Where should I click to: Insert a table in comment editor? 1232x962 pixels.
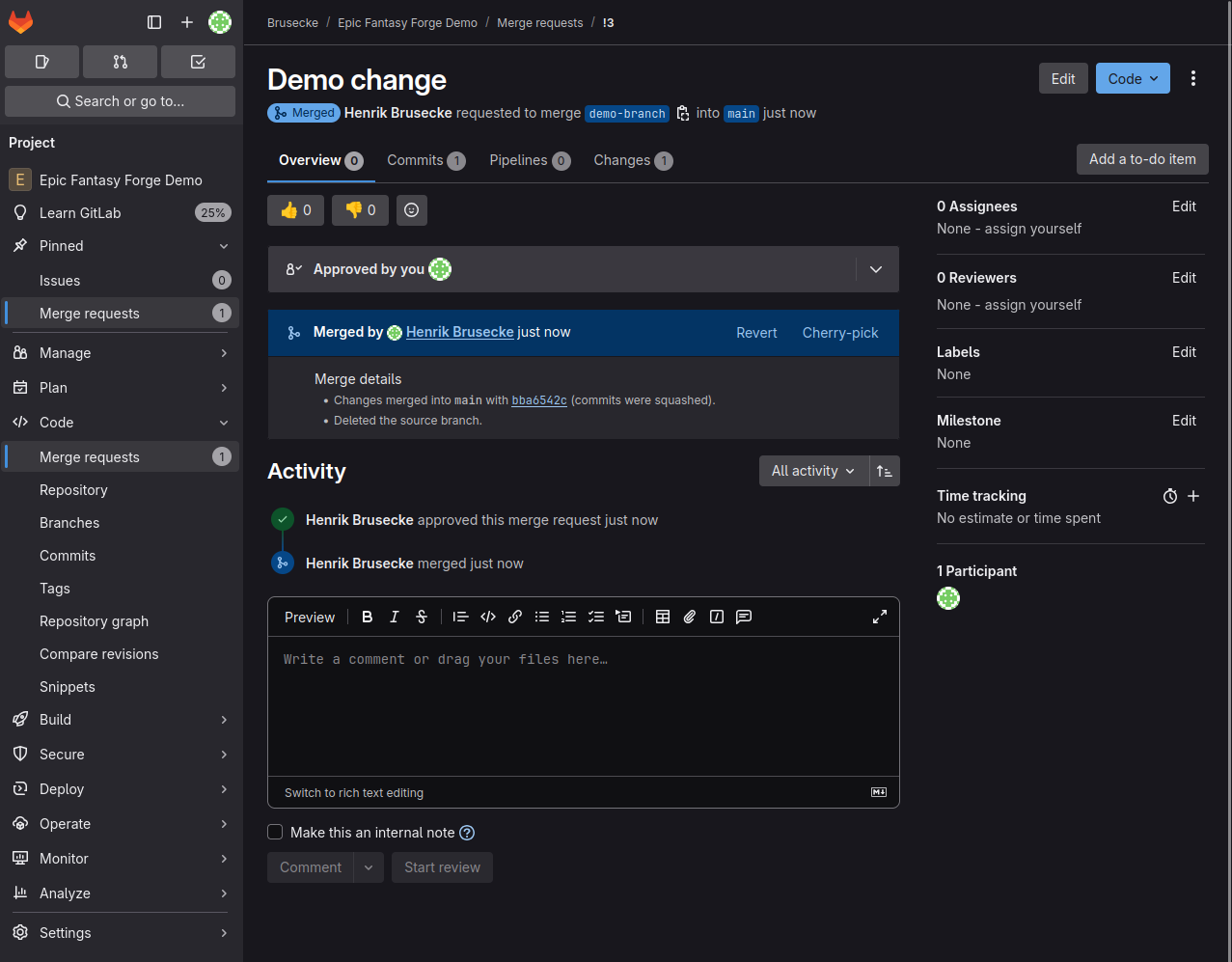[x=663, y=617]
